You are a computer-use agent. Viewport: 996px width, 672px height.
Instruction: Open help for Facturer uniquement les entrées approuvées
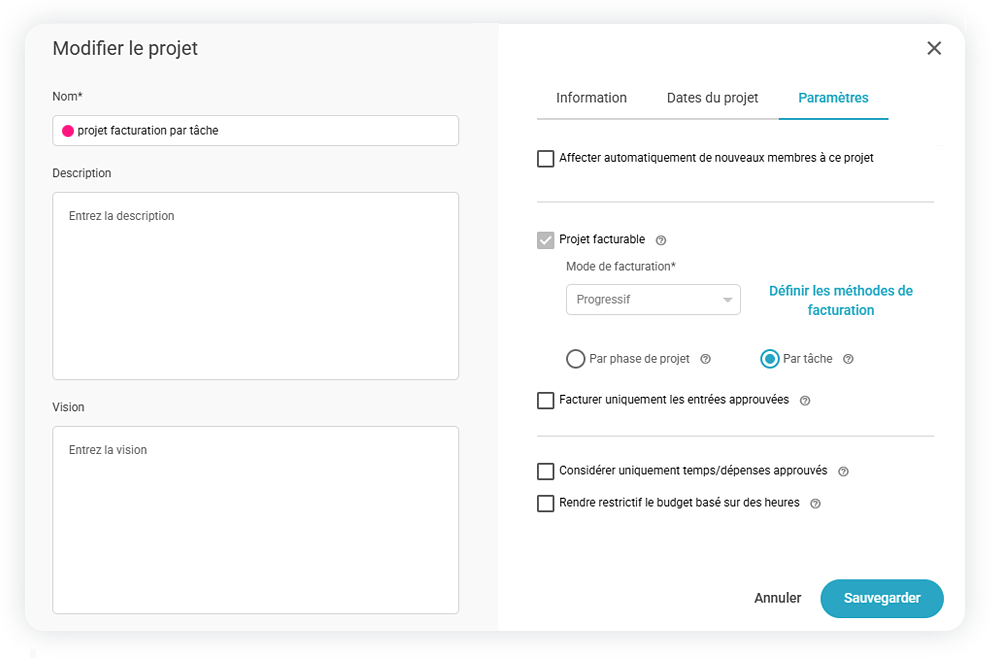click(x=805, y=401)
